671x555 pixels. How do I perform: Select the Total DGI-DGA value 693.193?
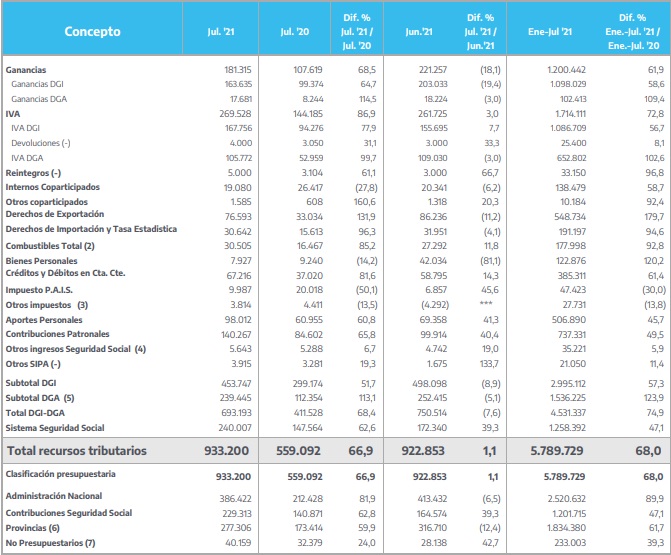tap(235, 413)
